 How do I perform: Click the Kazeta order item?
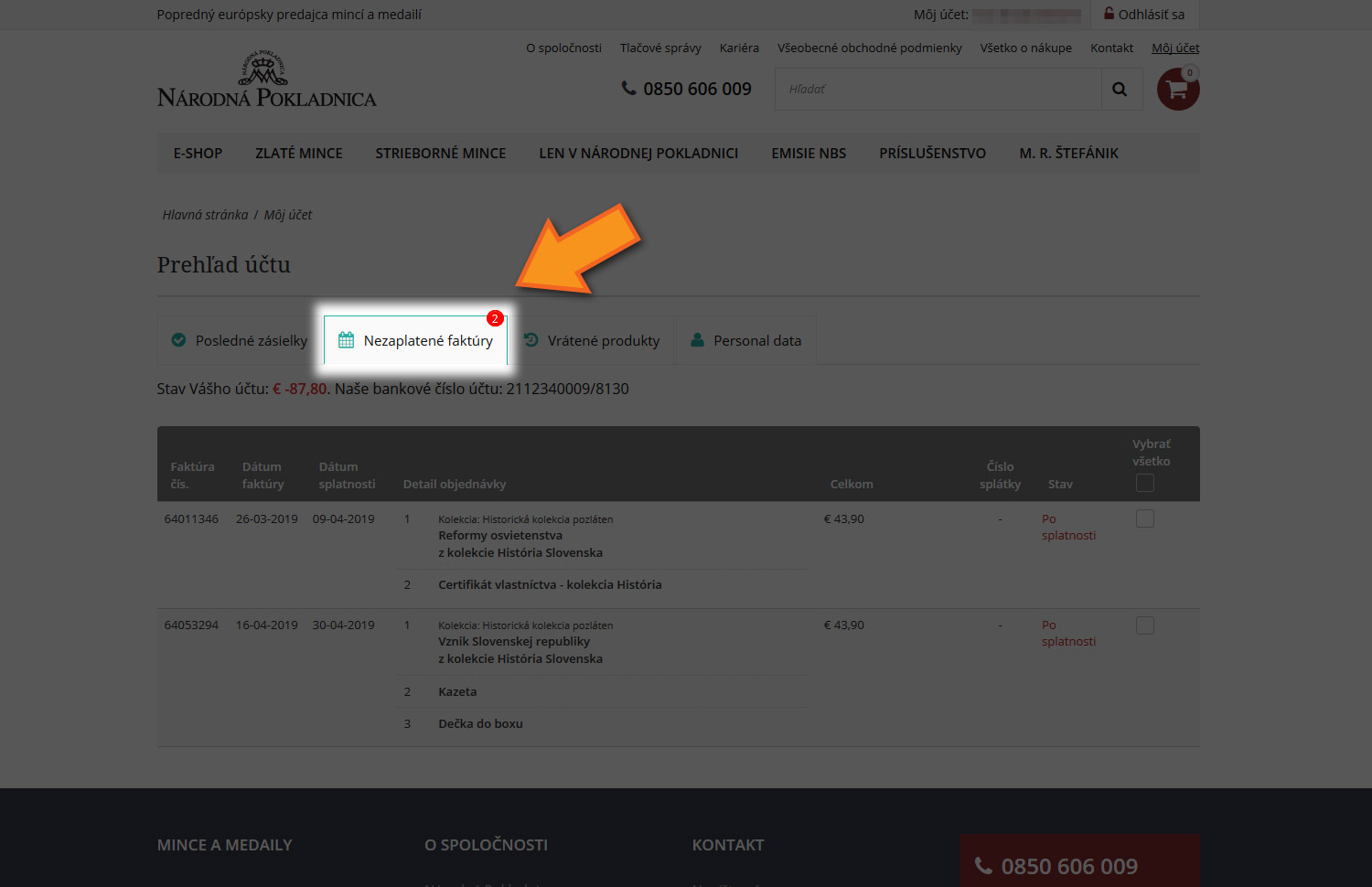[x=457, y=692]
